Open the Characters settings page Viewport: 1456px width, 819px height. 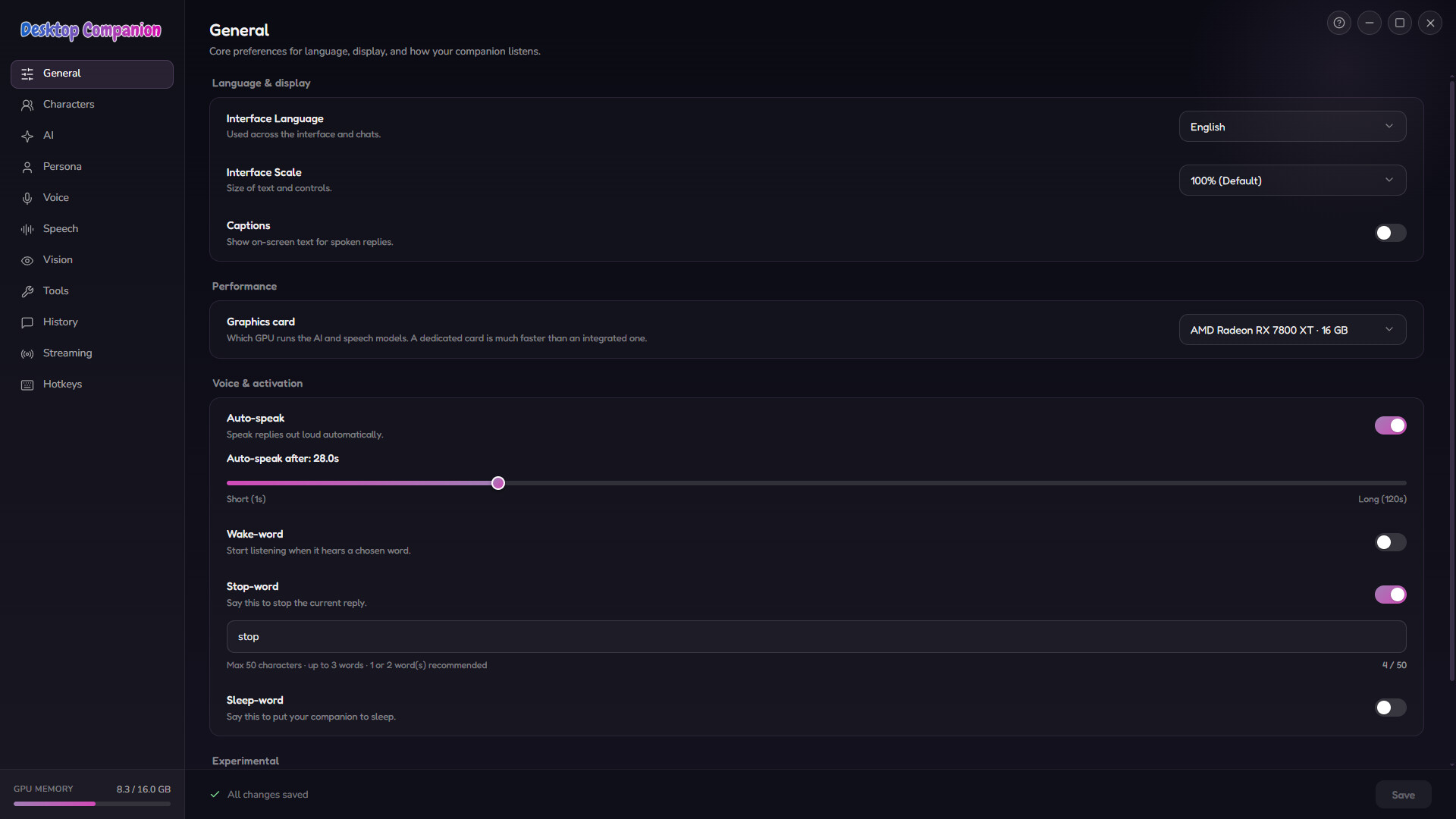(92, 105)
